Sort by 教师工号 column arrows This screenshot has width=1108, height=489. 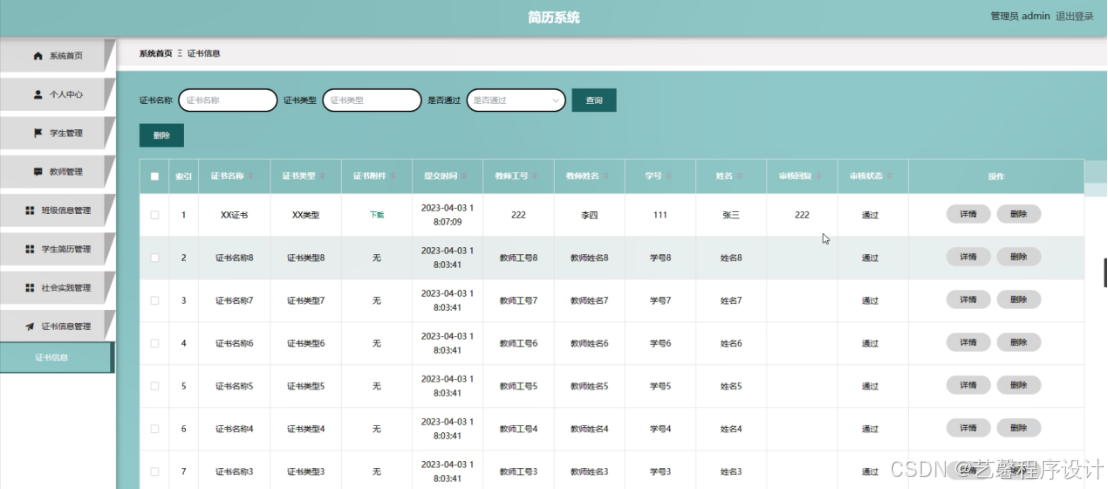(535, 176)
